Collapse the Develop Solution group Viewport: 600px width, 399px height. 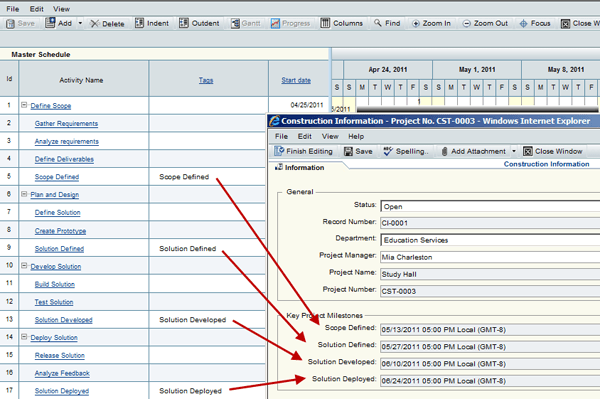click(24, 265)
